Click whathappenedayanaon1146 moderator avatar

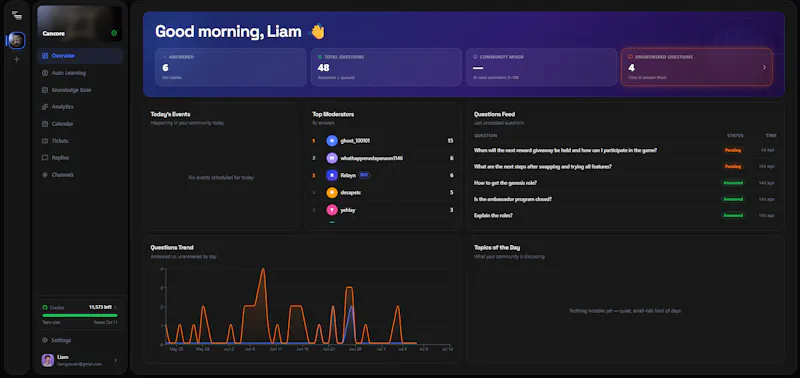tap(332, 158)
